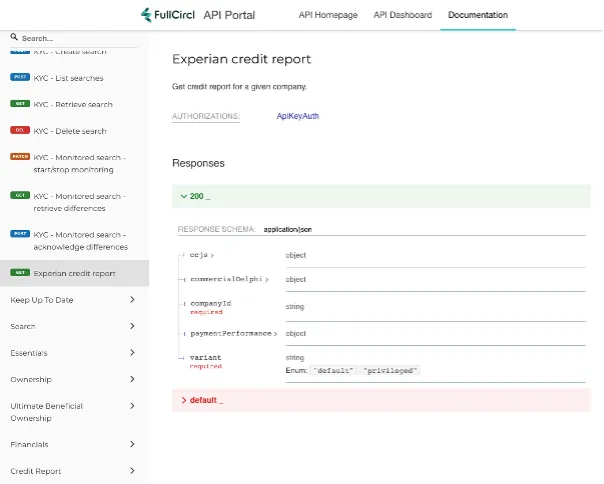The image size is (604, 484).
Task: Select Experian credit report in sidebar
Action: 74,273
